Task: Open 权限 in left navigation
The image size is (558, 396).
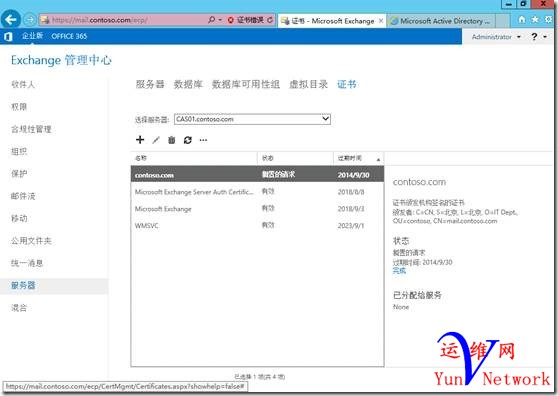Action: pos(19,107)
